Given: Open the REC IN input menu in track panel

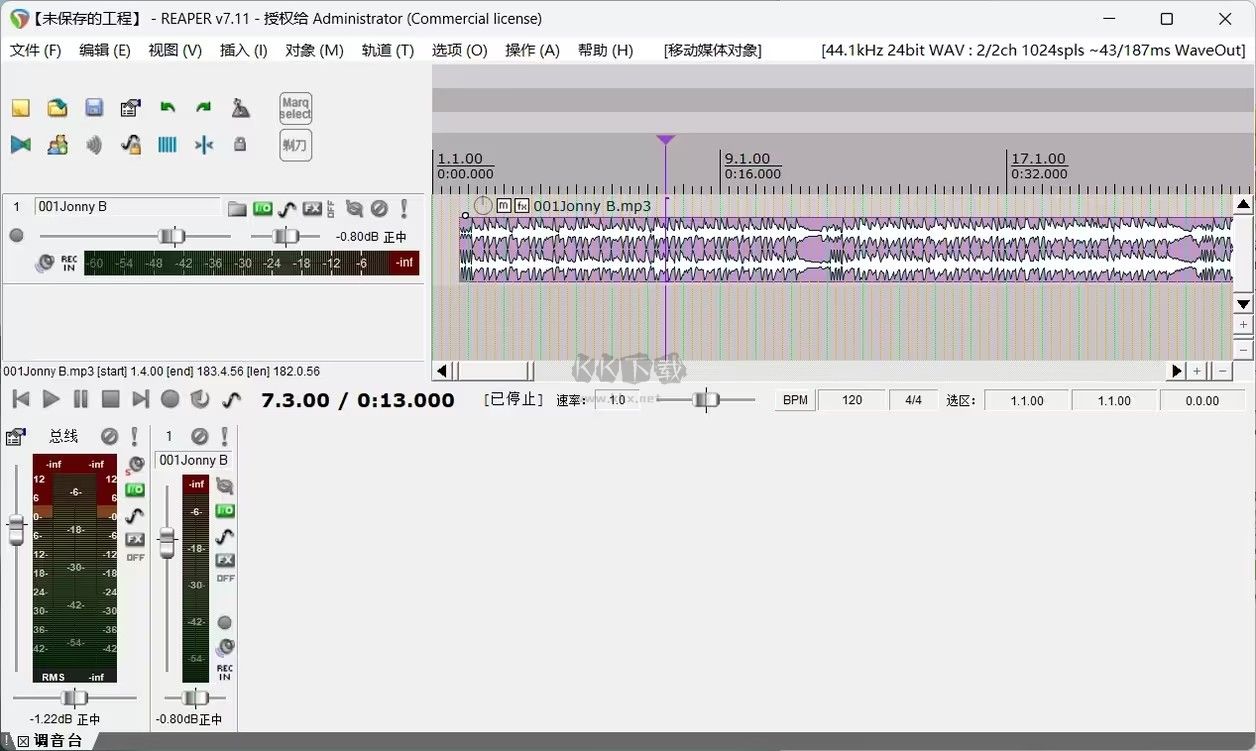Looking at the screenshot, I should (x=69, y=264).
